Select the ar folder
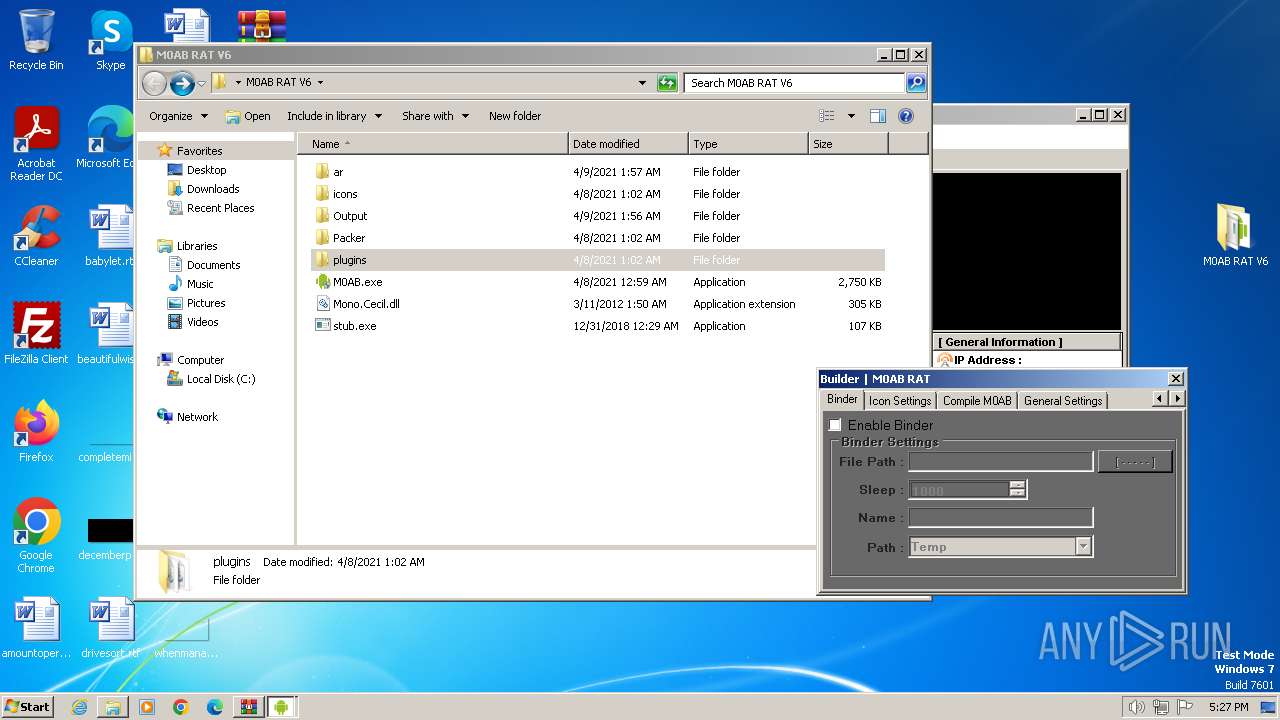This screenshot has height=720, width=1280. pos(338,172)
